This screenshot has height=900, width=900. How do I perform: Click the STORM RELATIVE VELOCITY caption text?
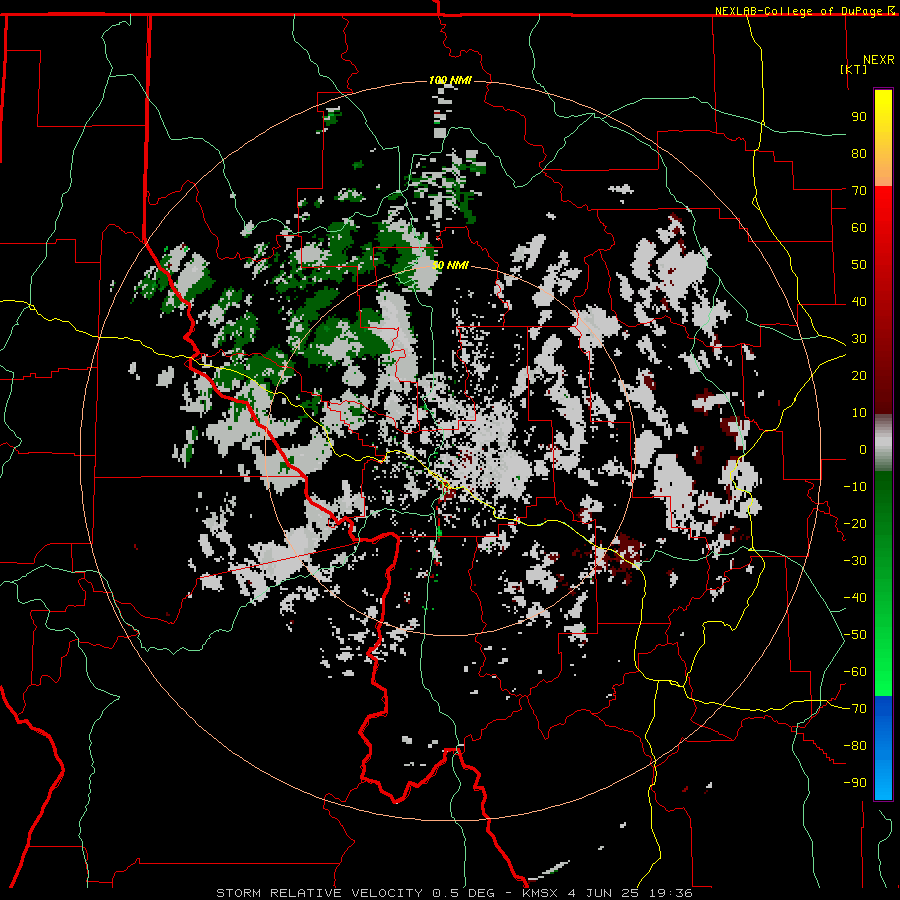pyautogui.click(x=319, y=893)
